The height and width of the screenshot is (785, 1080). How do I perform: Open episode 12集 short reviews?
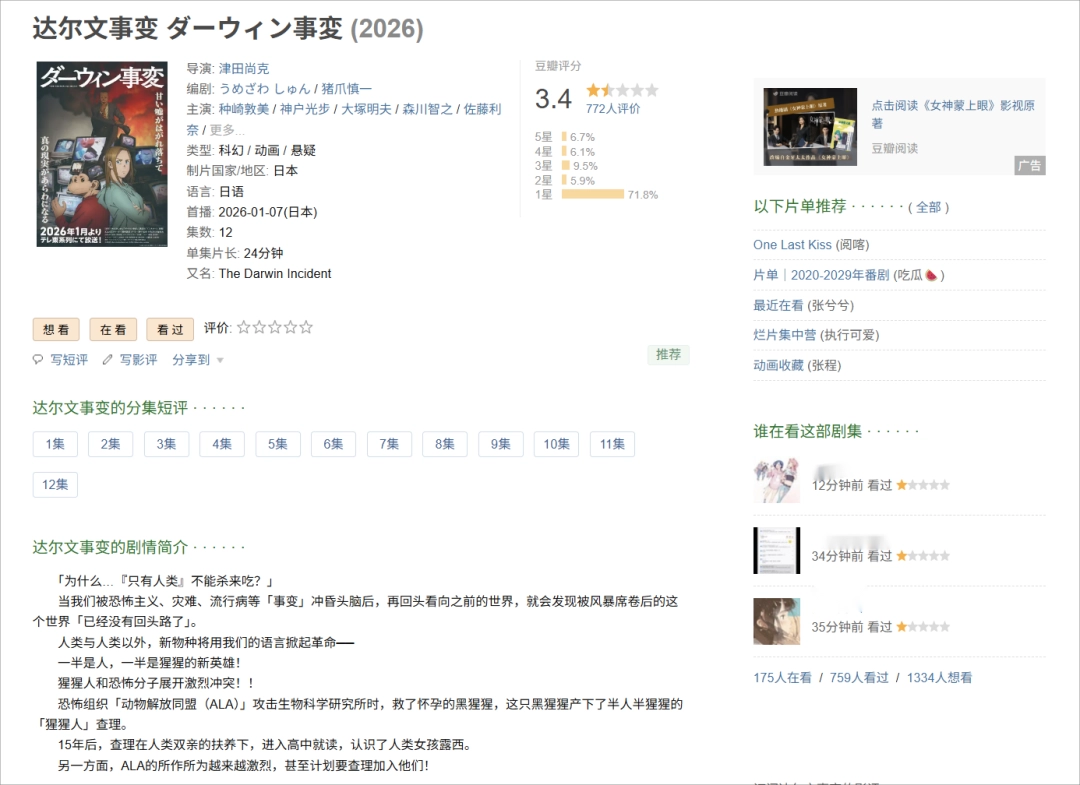[x=55, y=485]
